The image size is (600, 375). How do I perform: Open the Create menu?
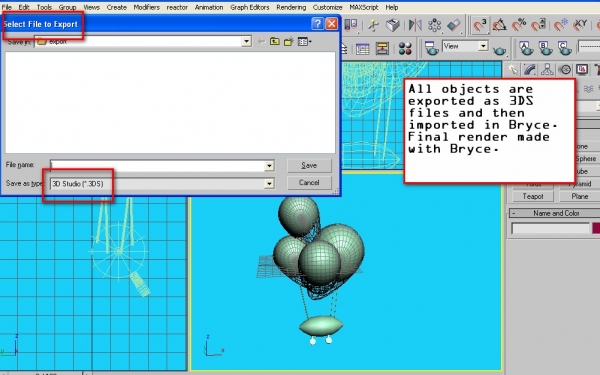116,7
